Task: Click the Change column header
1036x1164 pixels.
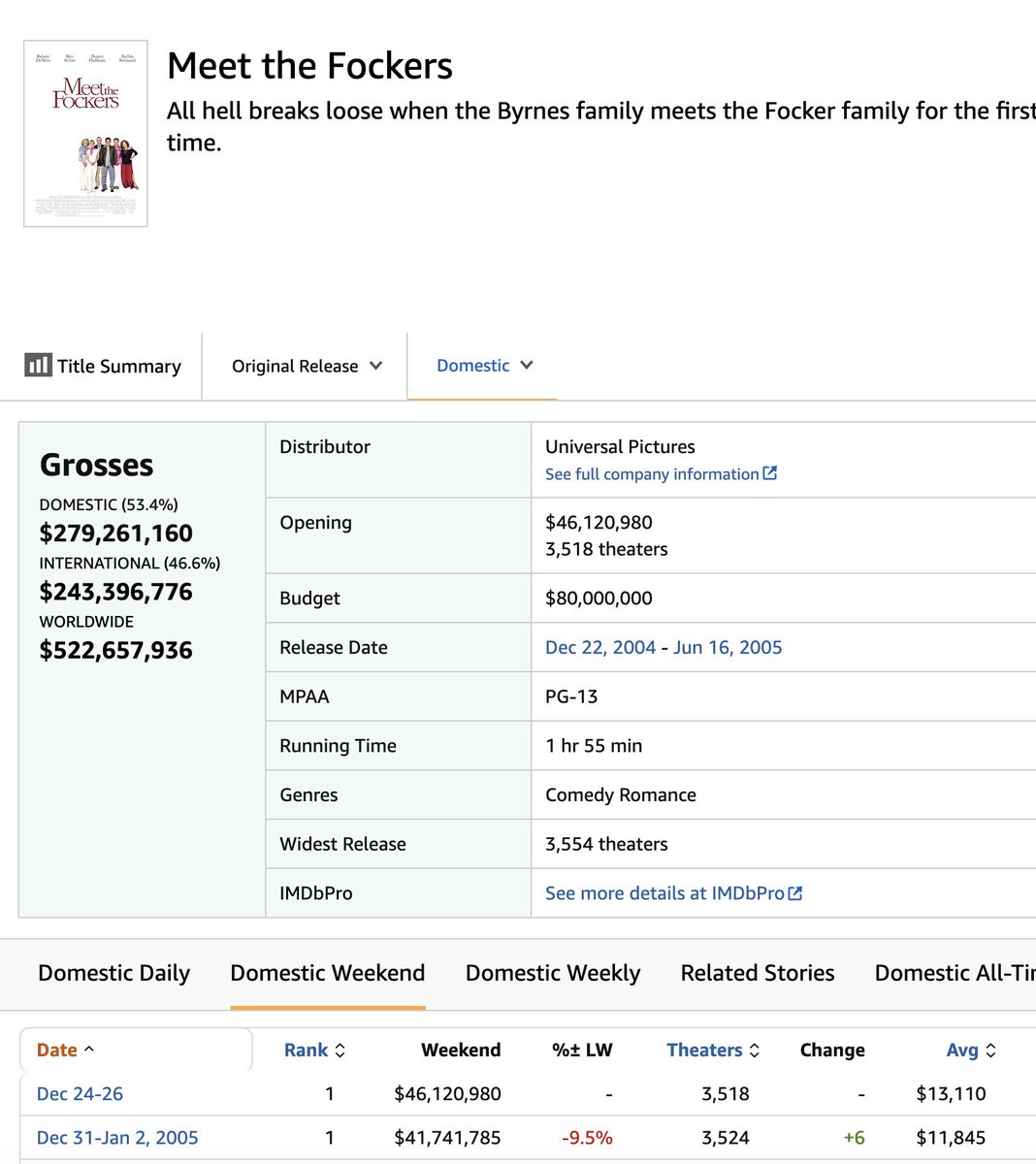Action: point(832,1050)
